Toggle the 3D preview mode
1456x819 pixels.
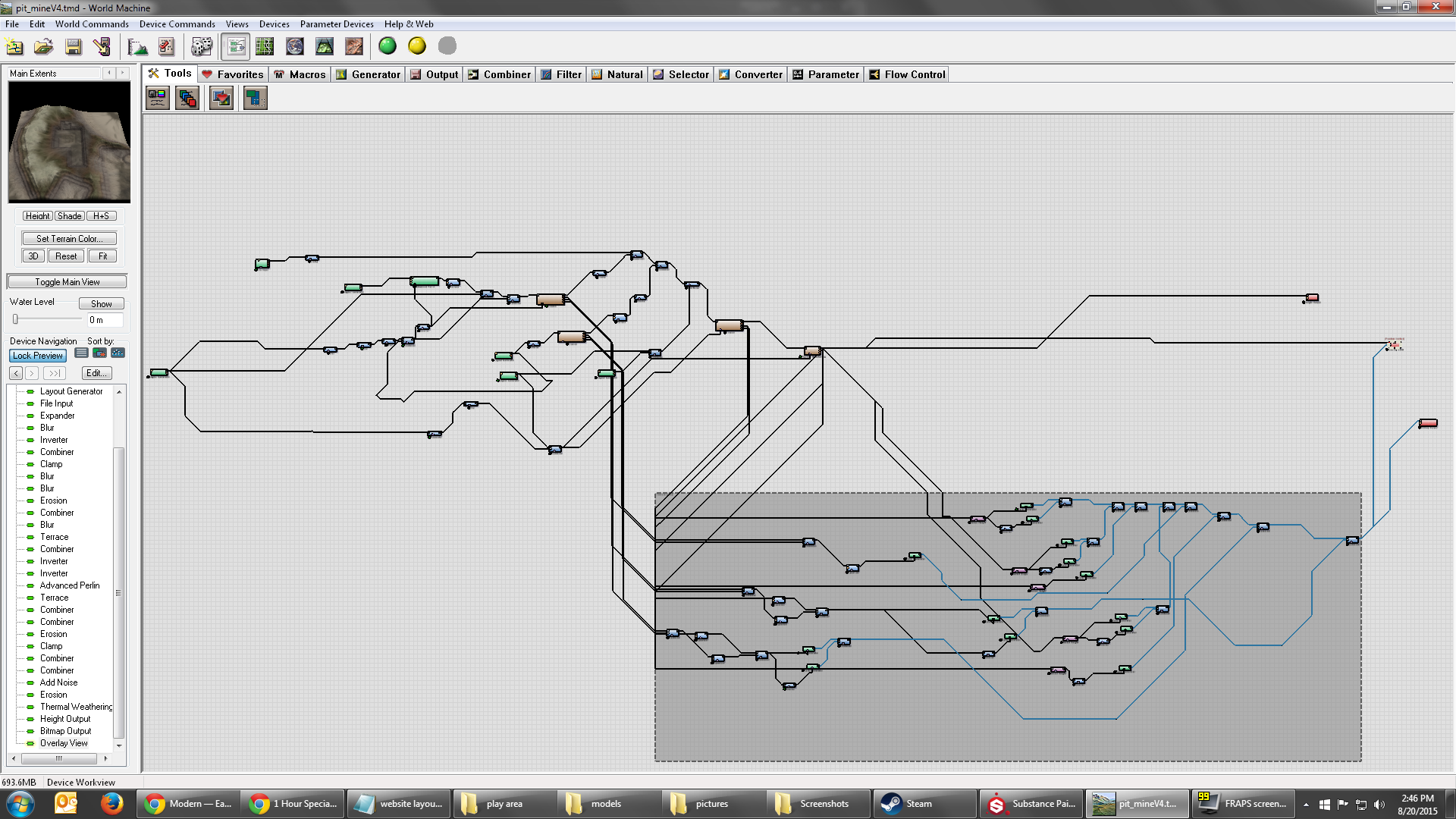[33, 256]
